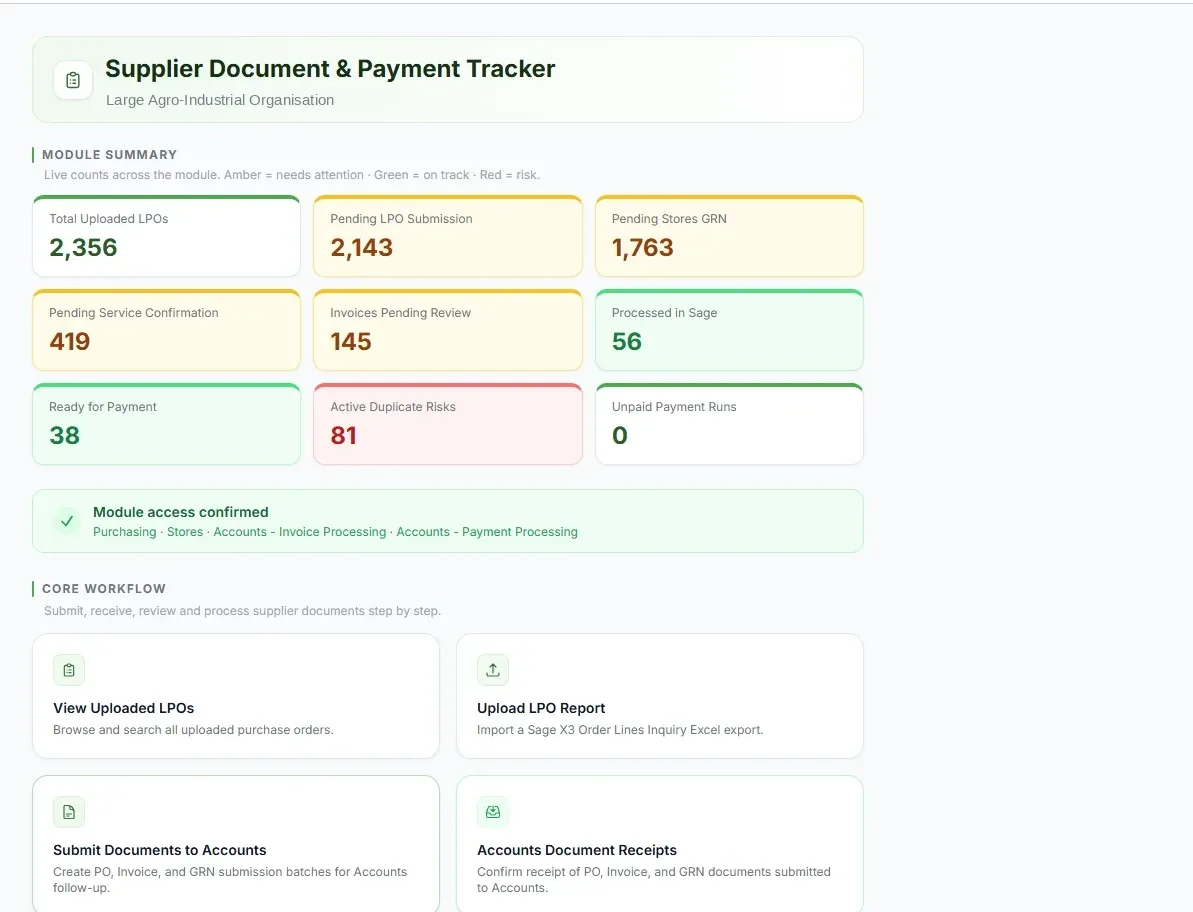Click the "Large Agro-Industrial Organisation" subtitle

pos(220,100)
